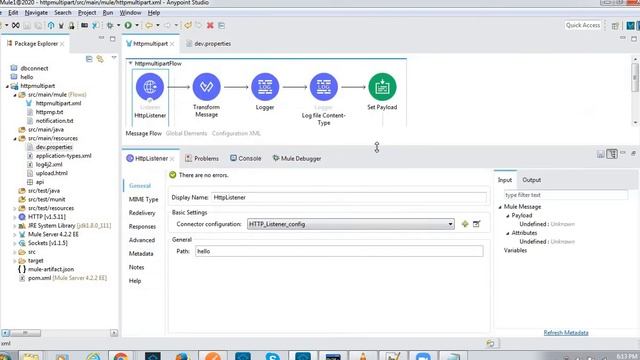Select log4j2.xml in Package Explorer

[49, 164]
